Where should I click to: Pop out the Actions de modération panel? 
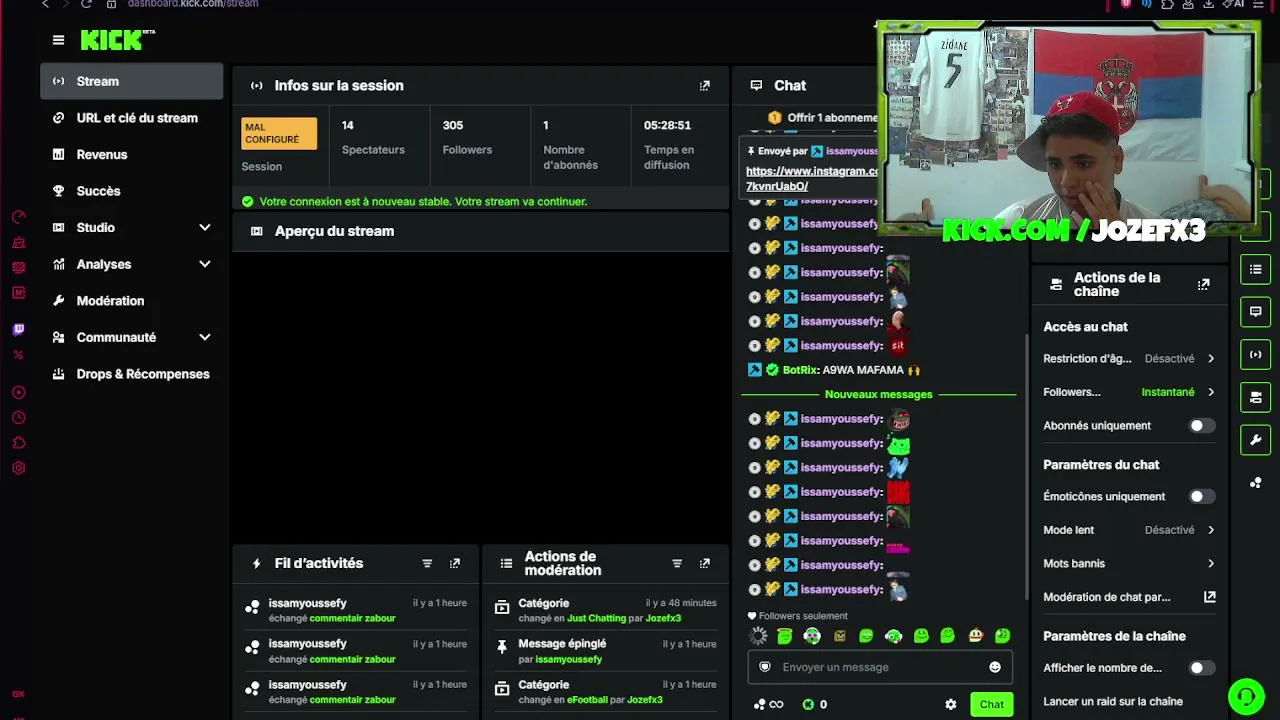click(x=705, y=564)
